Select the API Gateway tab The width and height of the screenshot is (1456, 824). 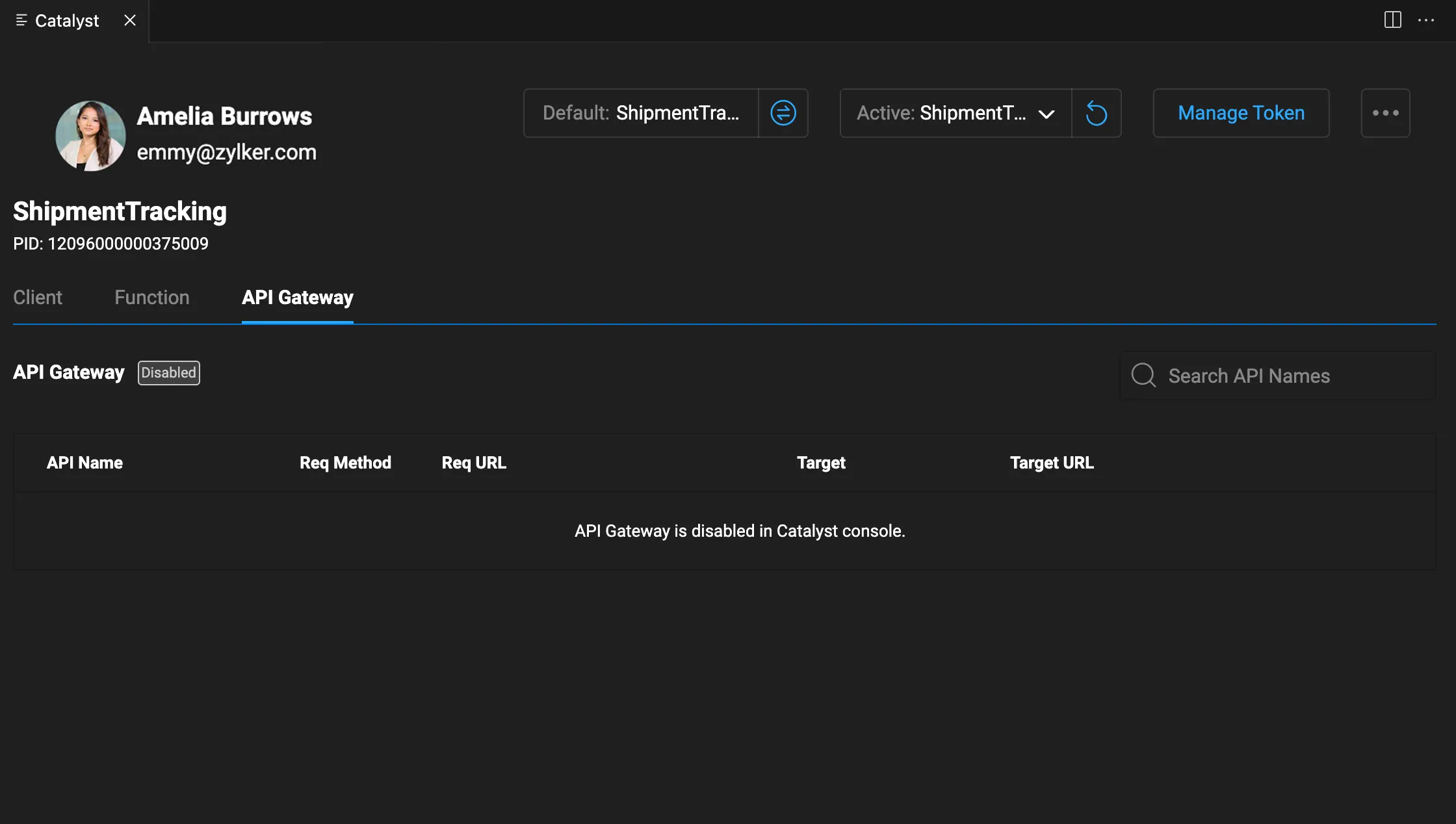click(298, 298)
